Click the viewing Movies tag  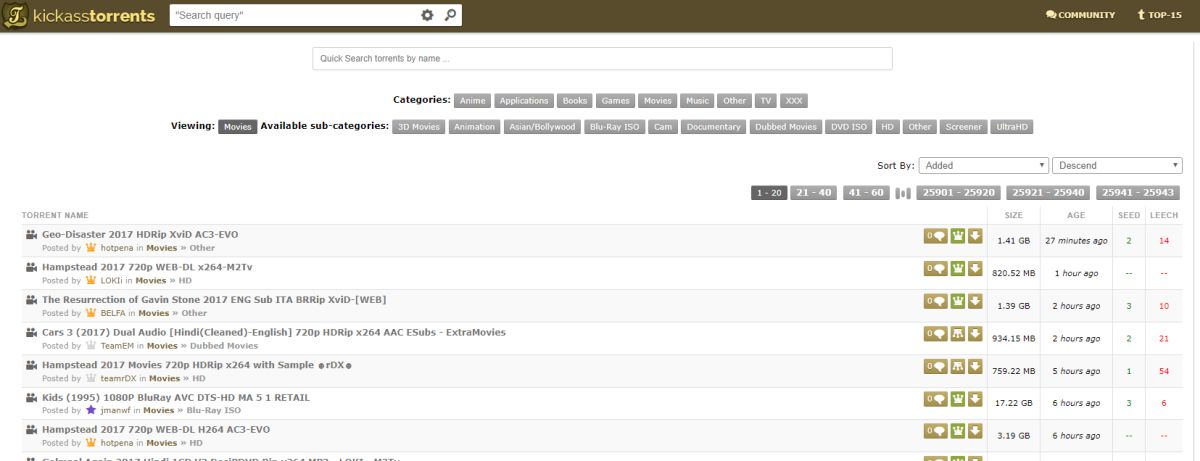tap(238, 127)
